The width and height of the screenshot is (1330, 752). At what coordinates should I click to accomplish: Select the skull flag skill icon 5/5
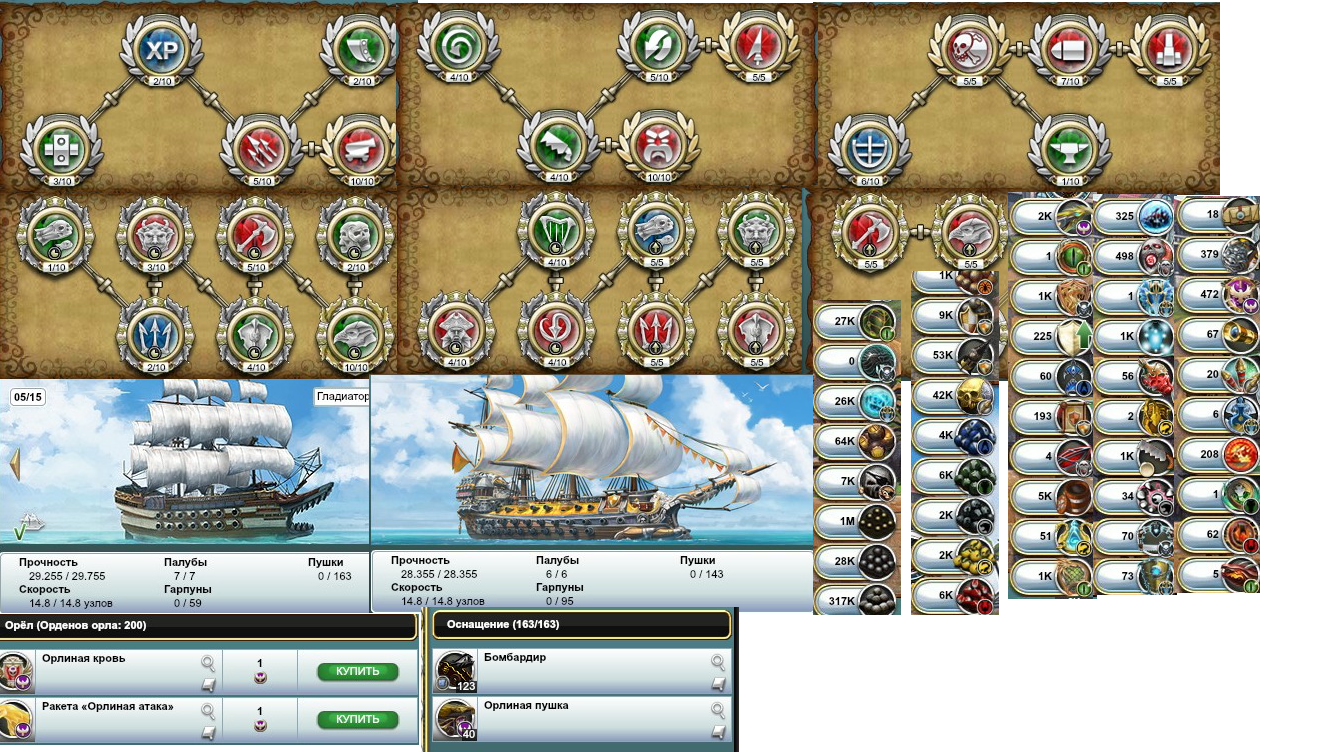(x=968, y=47)
